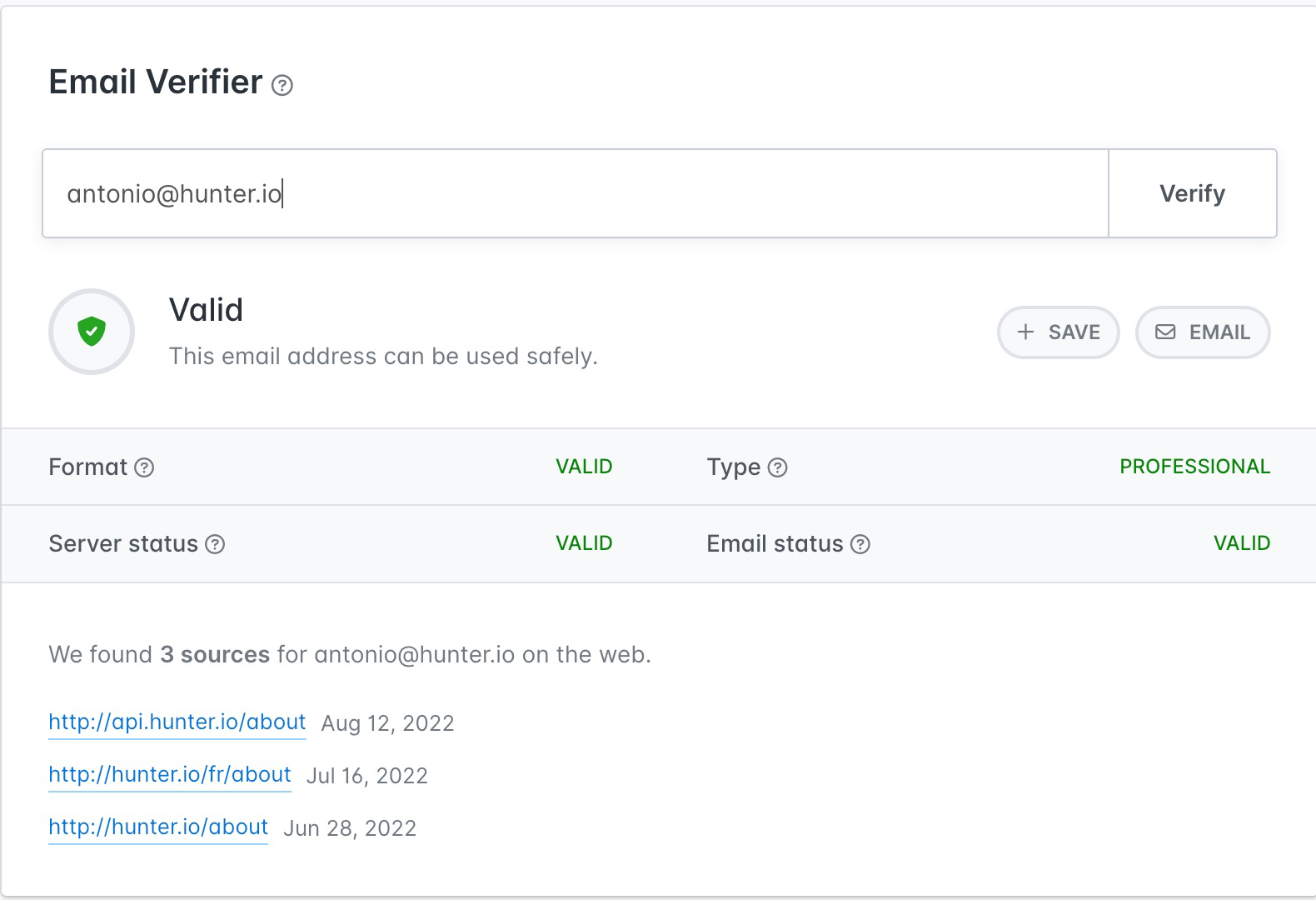
Task: Click the Email status VALID value
Action: tap(1241, 543)
